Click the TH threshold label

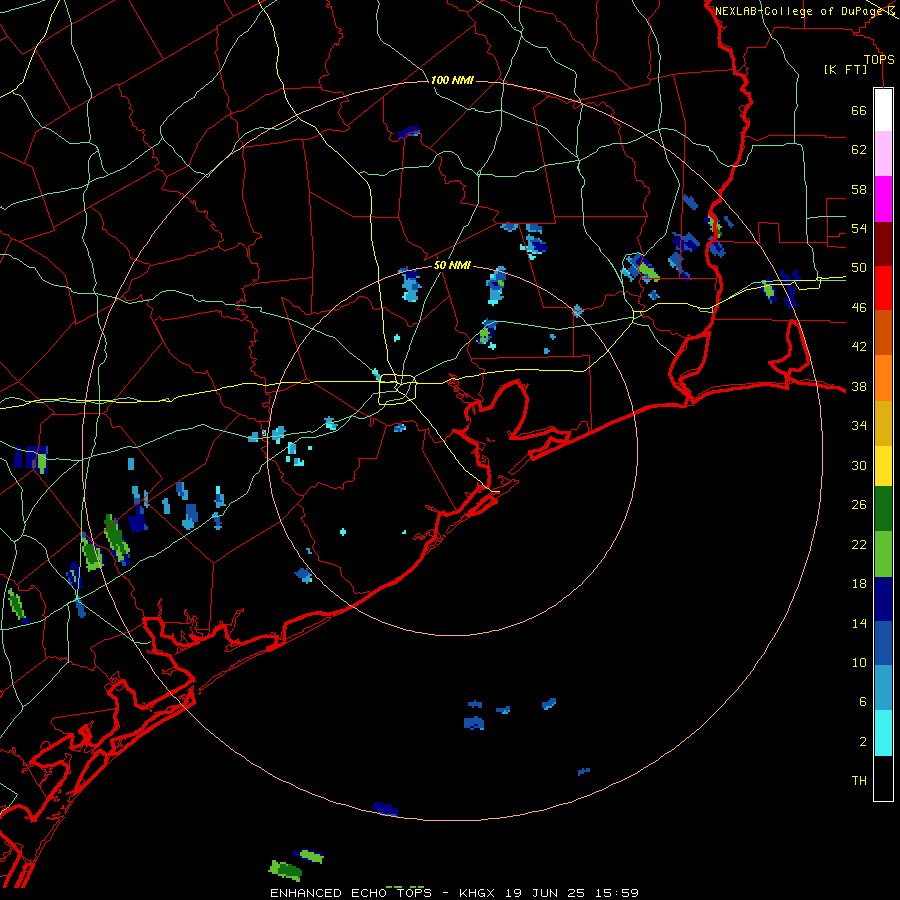tap(859, 781)
